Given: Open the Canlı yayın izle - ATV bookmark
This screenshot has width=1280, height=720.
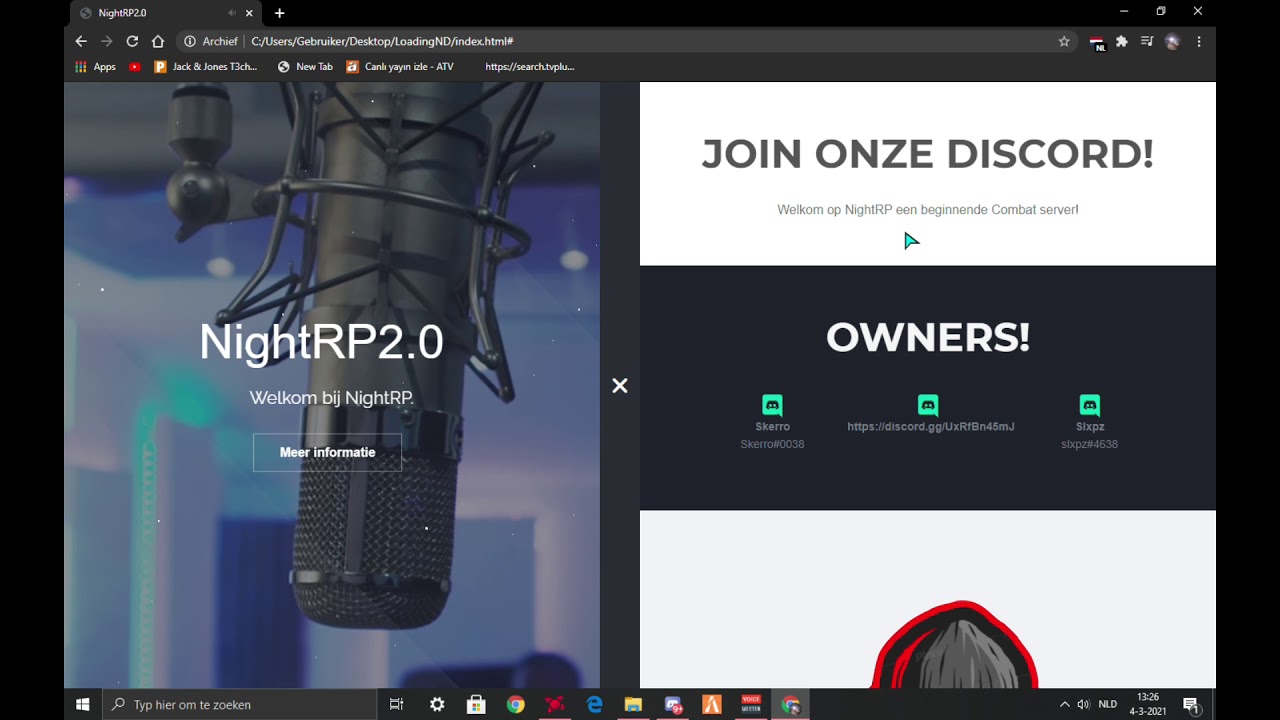Looking at the screenshot, I should click(400, 67).
